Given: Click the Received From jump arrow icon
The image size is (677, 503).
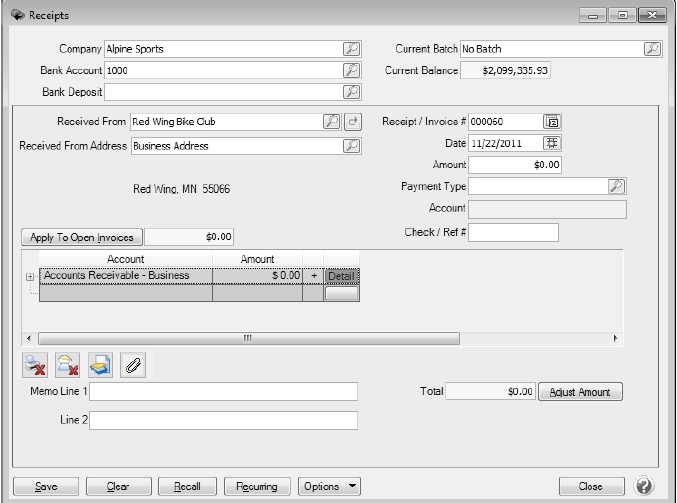Looking at the screenshot, I should point(353,122).
